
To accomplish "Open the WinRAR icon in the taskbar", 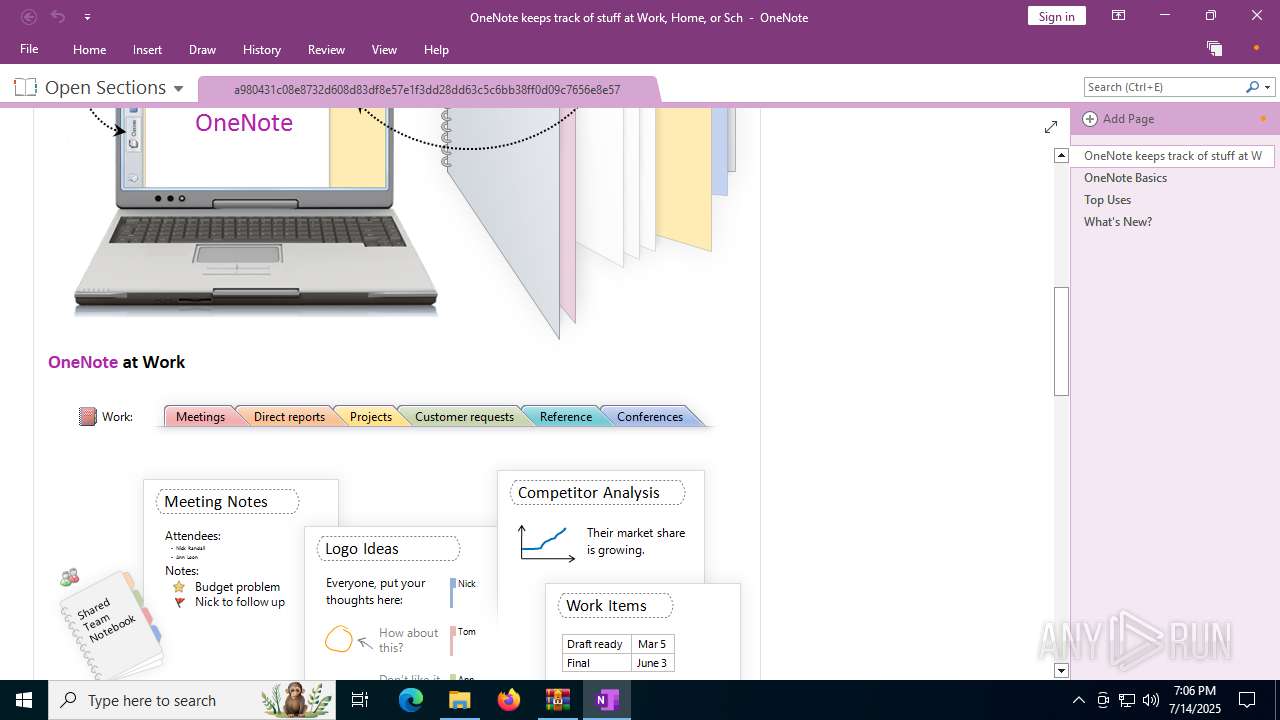I will [x=557, y=700].
